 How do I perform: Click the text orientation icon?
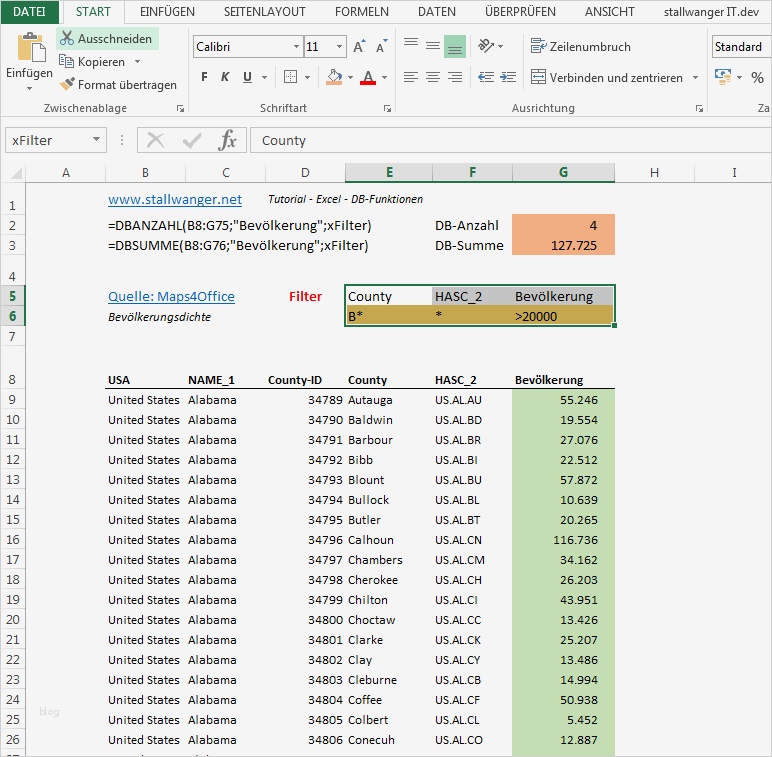click(486, 46)
